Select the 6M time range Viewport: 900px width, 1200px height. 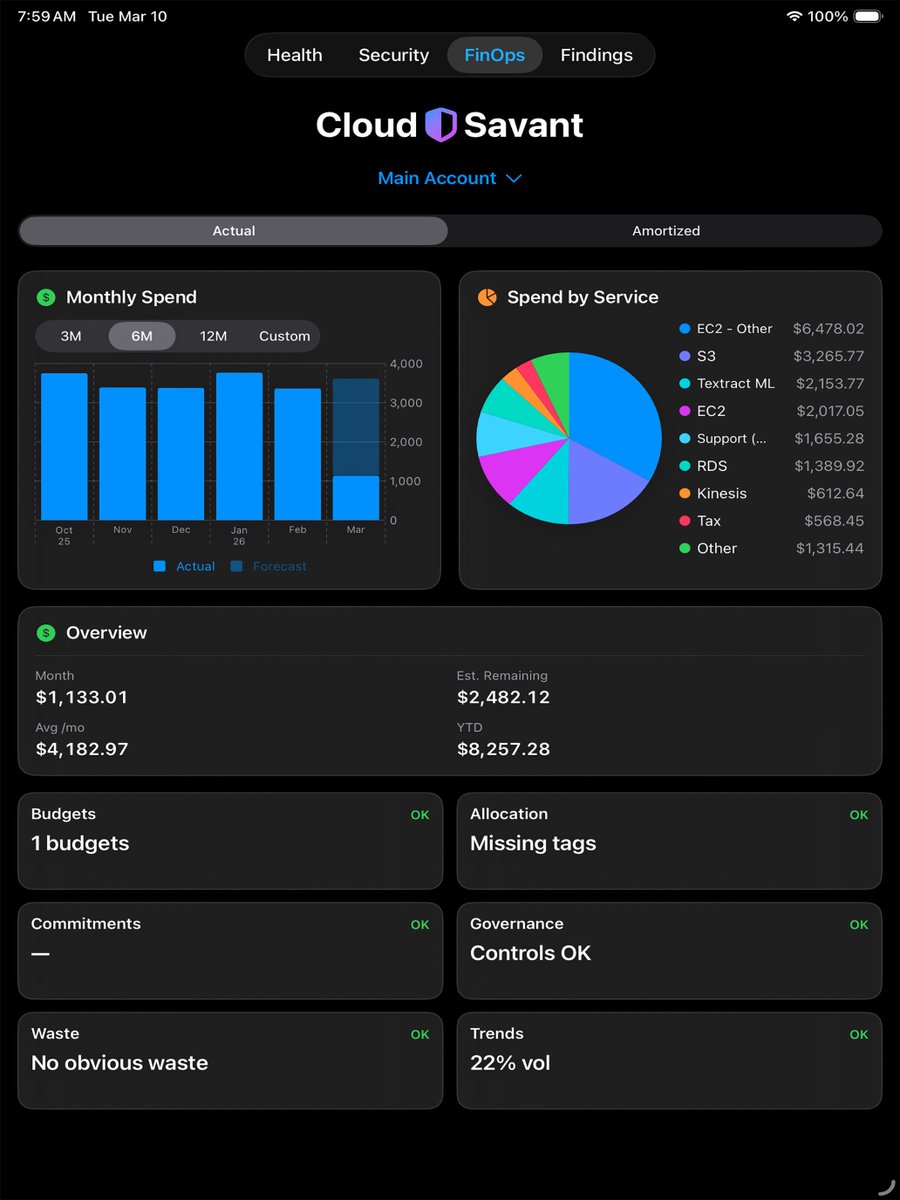click(142, 336)
